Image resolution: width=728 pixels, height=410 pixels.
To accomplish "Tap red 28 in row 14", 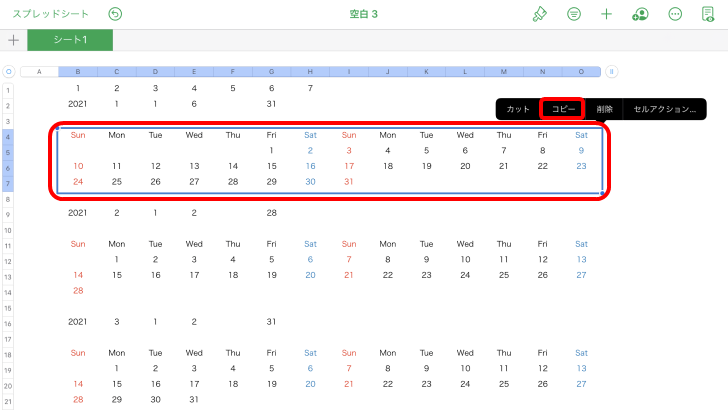I will [78, 291].
